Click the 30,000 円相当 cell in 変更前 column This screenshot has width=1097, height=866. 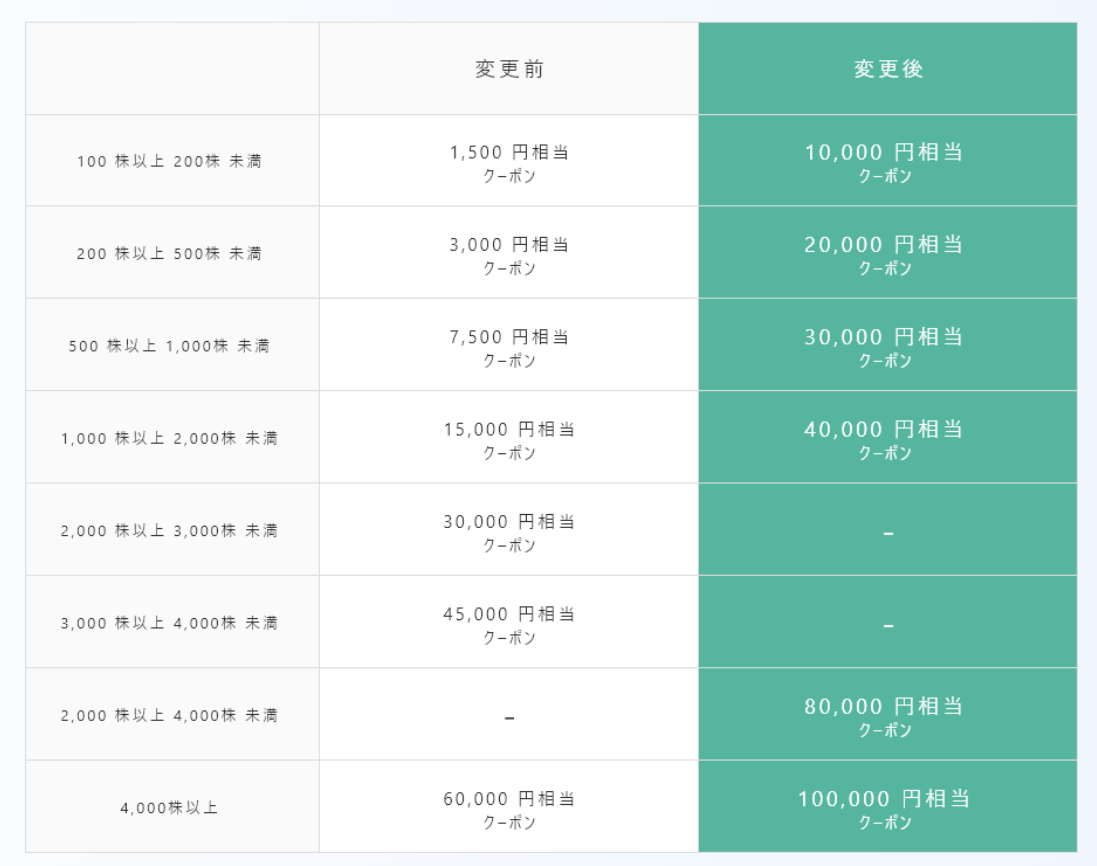click(509, 530)
